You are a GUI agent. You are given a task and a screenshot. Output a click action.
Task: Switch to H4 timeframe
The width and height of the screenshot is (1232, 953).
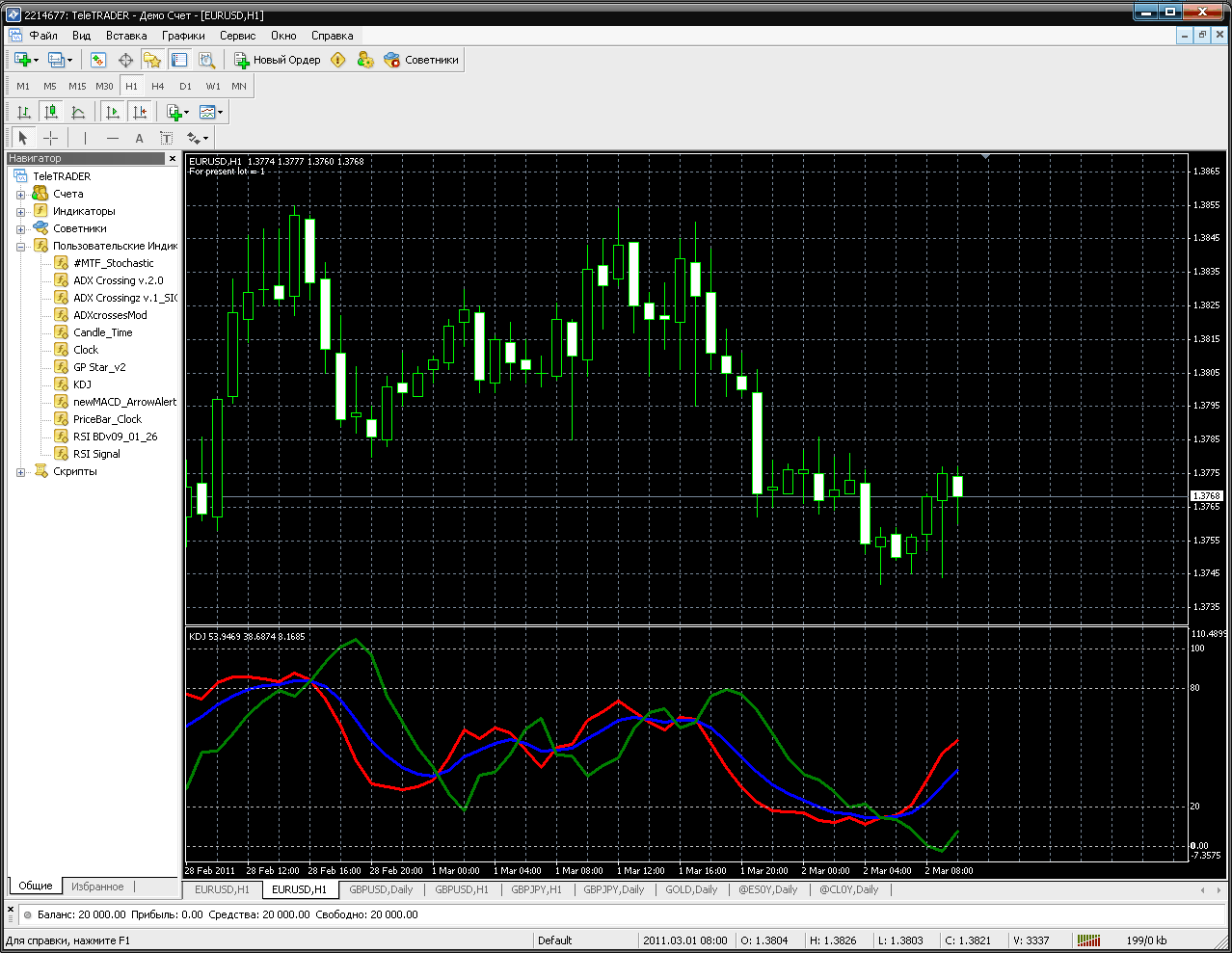pyautogui.click(x=158, y=86)
